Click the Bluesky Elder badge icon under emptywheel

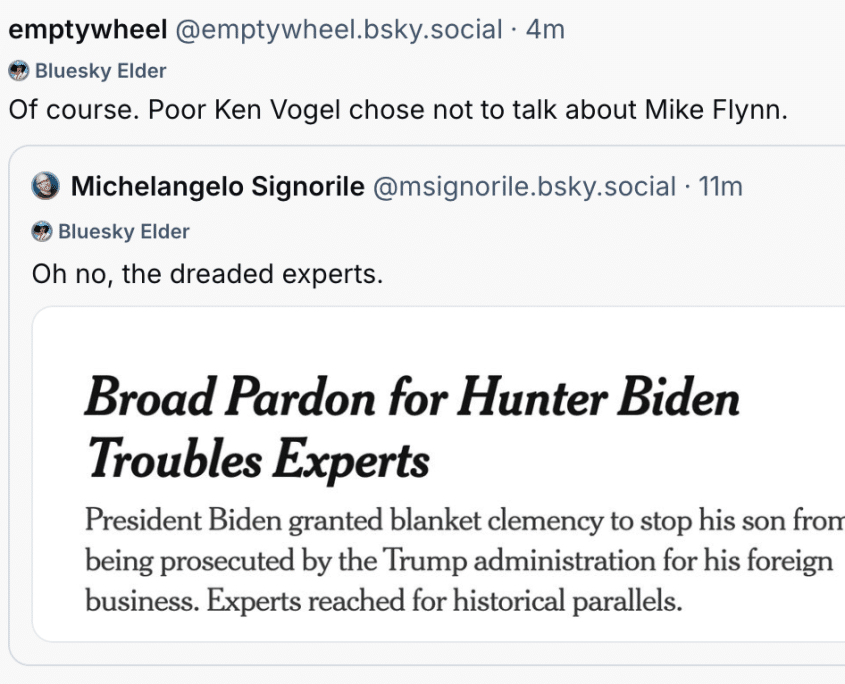click(18, 71)
